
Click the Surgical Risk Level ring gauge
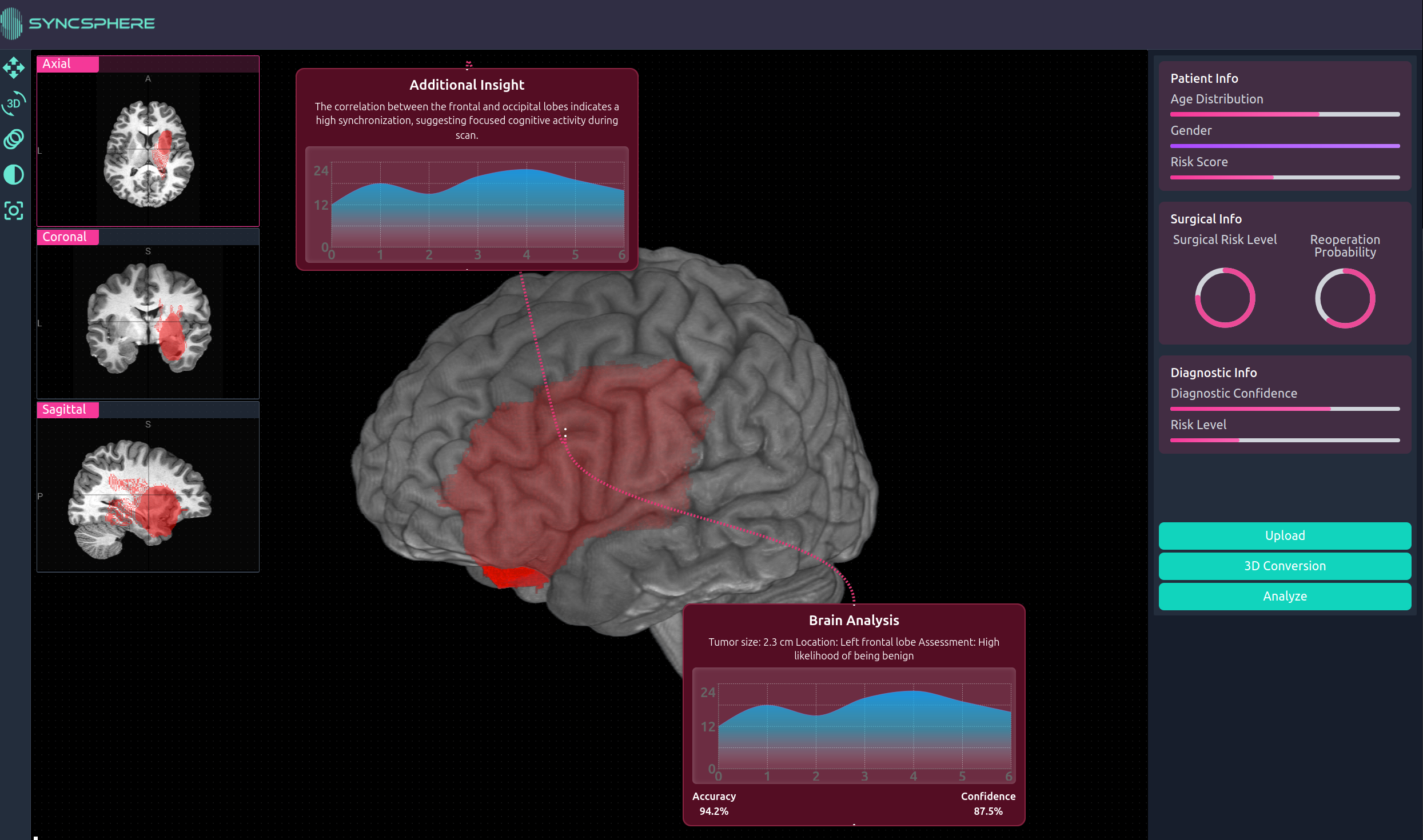click(x=1225, y=298)
